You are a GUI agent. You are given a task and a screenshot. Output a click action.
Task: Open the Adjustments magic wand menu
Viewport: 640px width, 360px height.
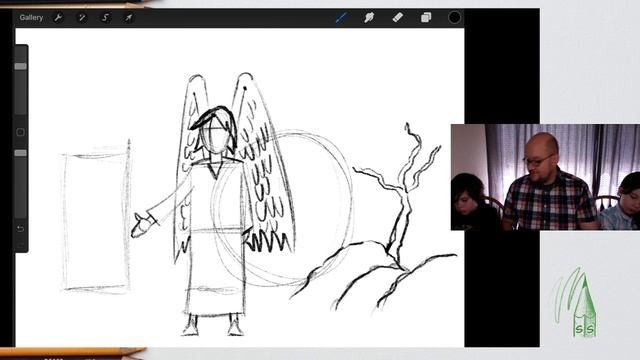click(82, 18)
